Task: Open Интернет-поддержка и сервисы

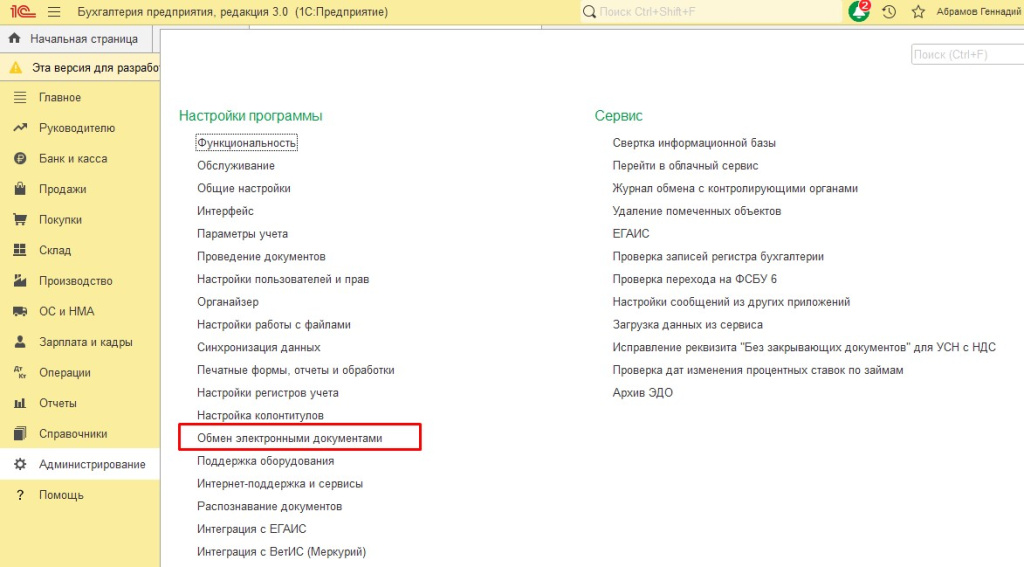Action: (280, 483)
